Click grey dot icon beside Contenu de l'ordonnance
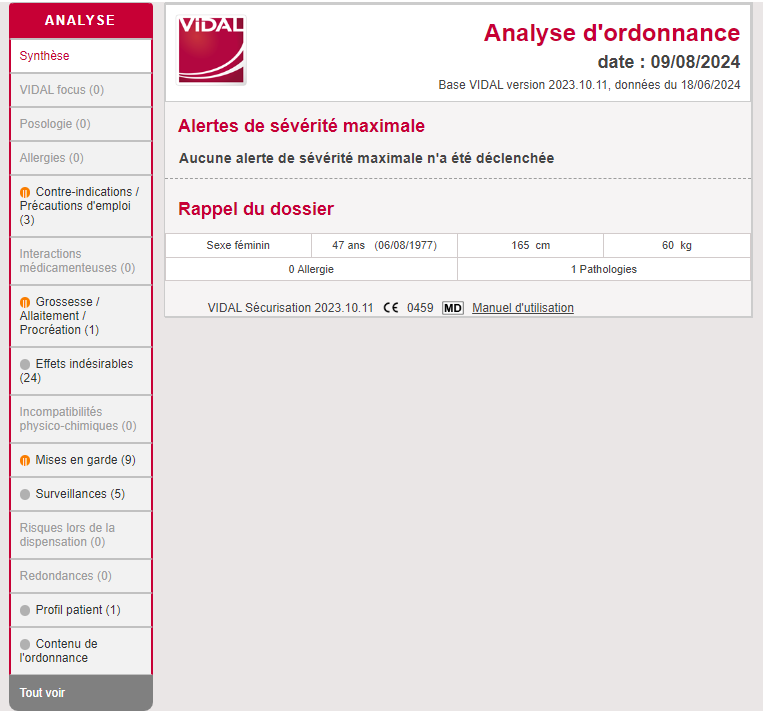This screenshot has height=713, width=763. (x=25, y=644)
